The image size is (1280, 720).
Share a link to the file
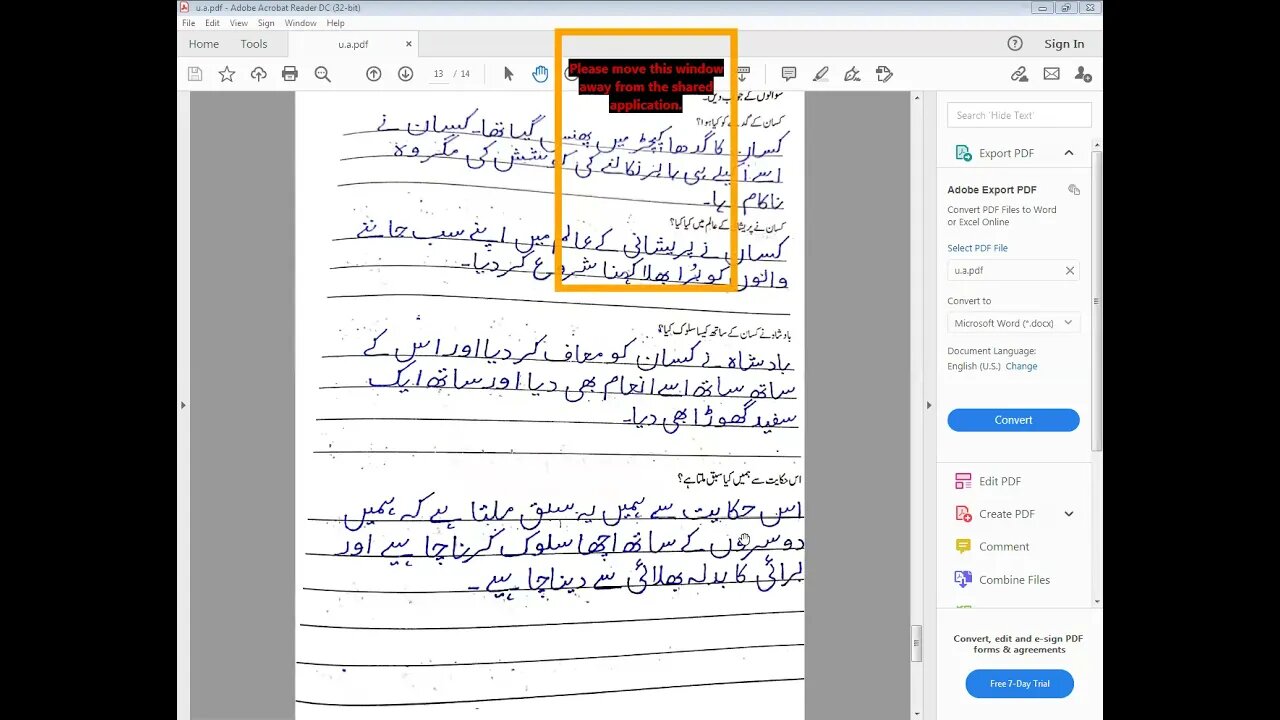[x=1019, y=74]
